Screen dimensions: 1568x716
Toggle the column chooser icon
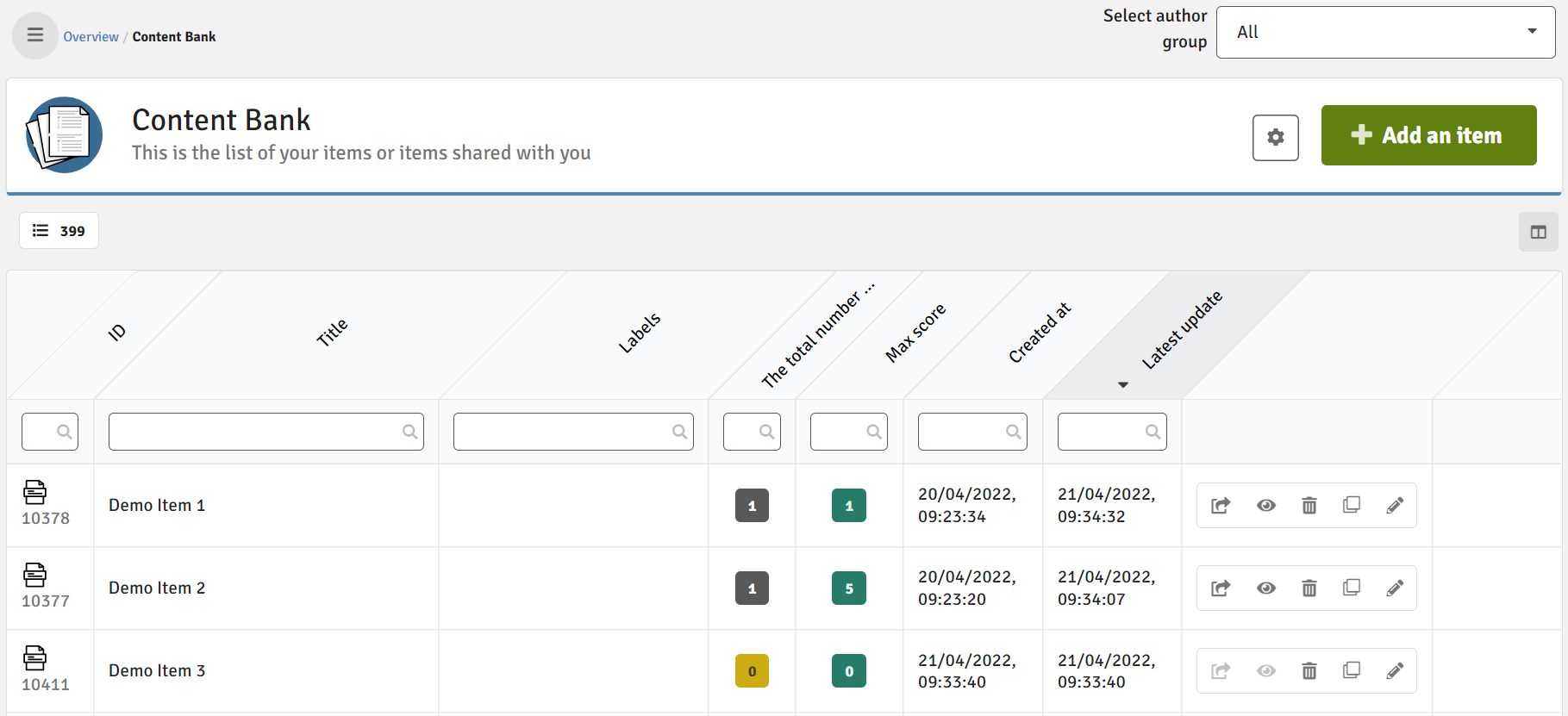[1538, 232]
